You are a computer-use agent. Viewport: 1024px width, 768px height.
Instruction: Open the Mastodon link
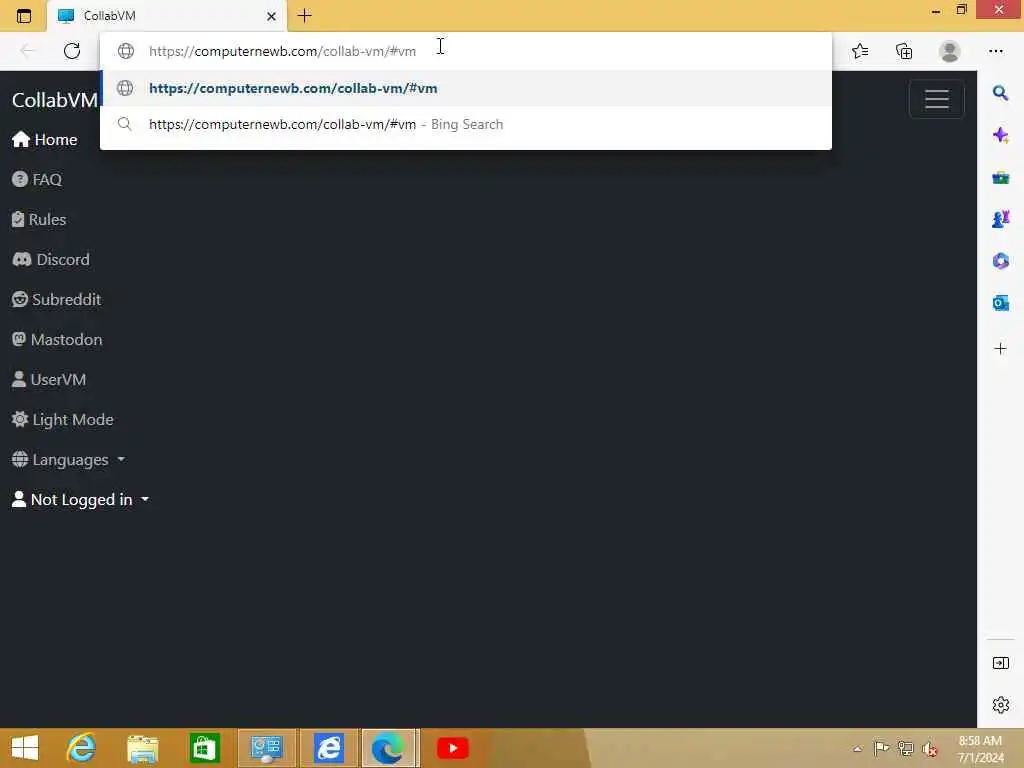point(57,340)
